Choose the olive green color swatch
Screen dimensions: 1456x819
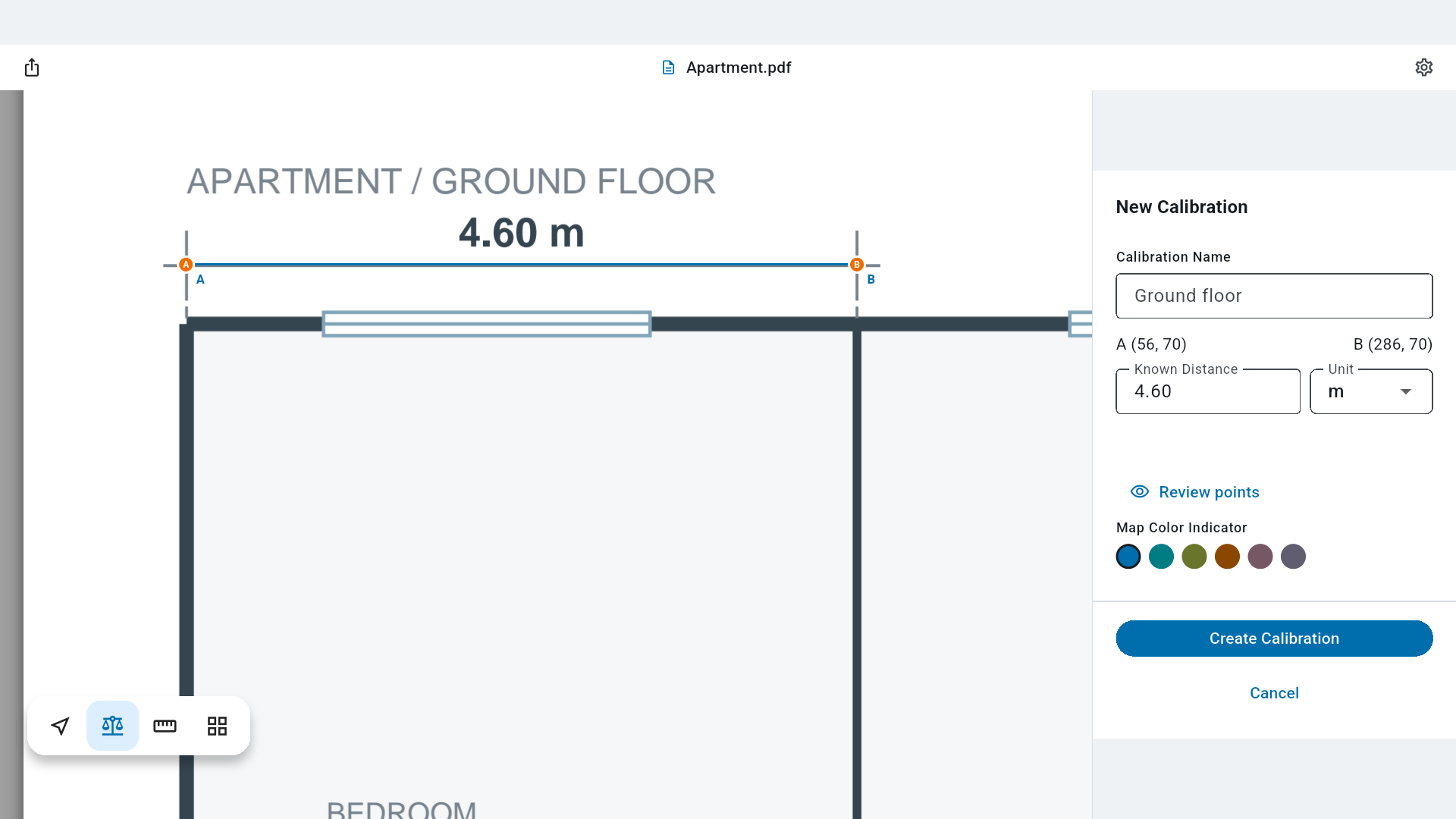coord(1194,557)
